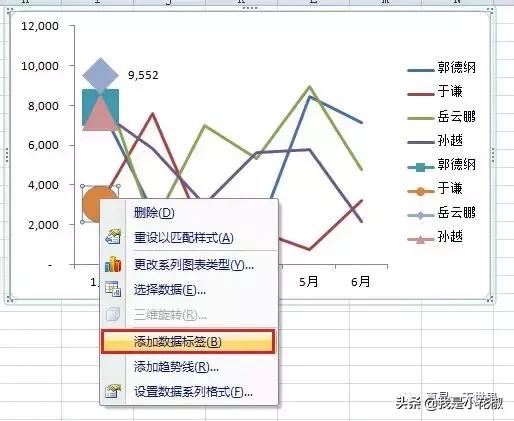Screen dimensions: 514x421
Task: Click the reset-to-match-style icon
Action: pyautogui.click(x=113, y=237)
